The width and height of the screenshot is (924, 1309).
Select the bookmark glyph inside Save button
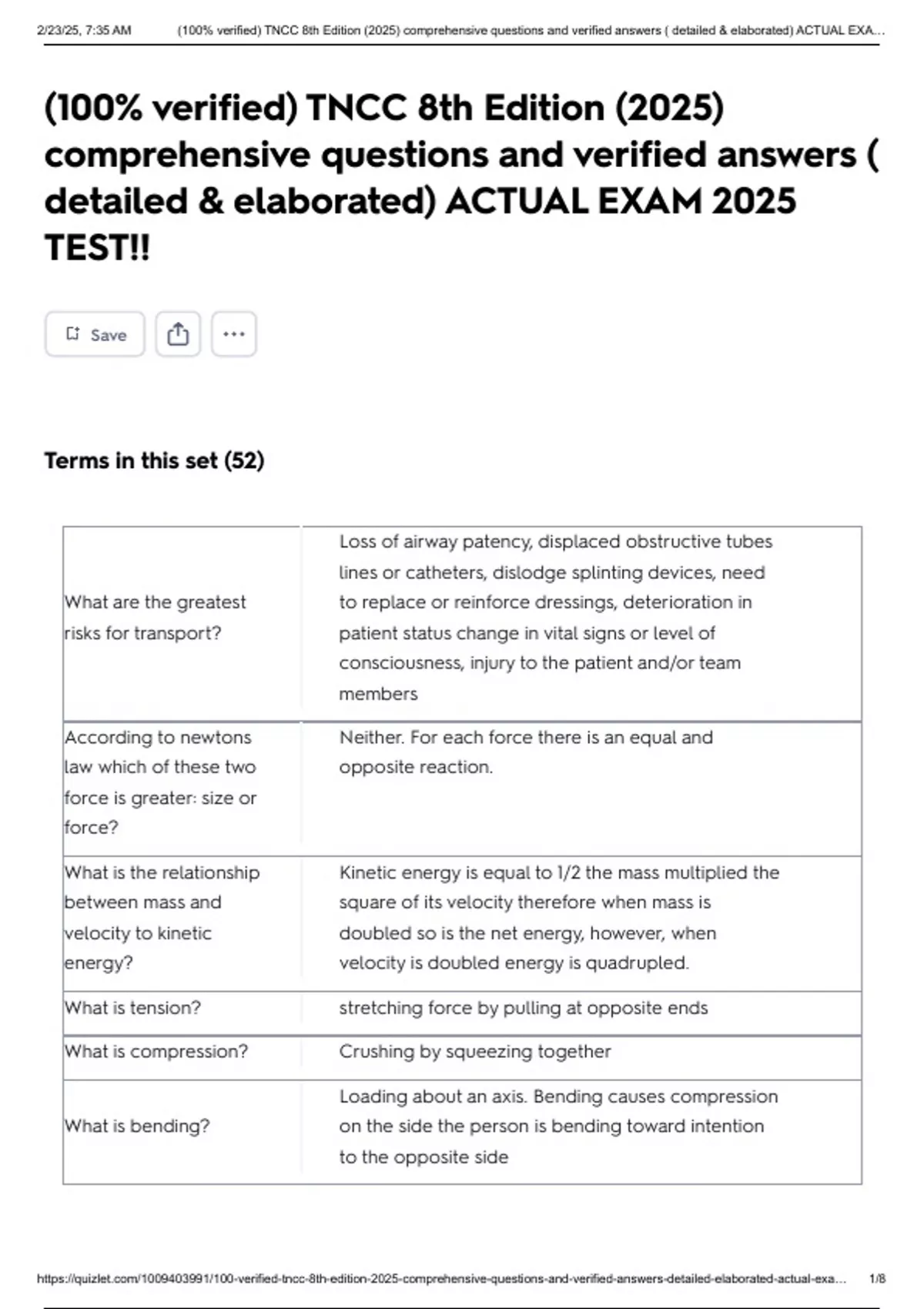pyautogui.click(x=73, y=333)
